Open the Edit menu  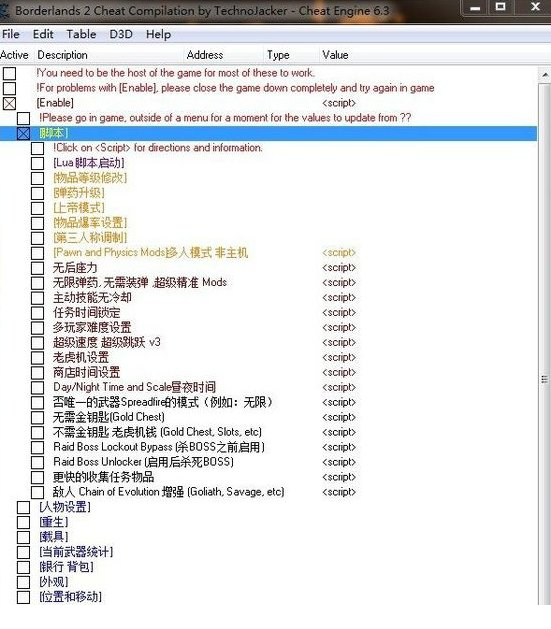point(43,34)
